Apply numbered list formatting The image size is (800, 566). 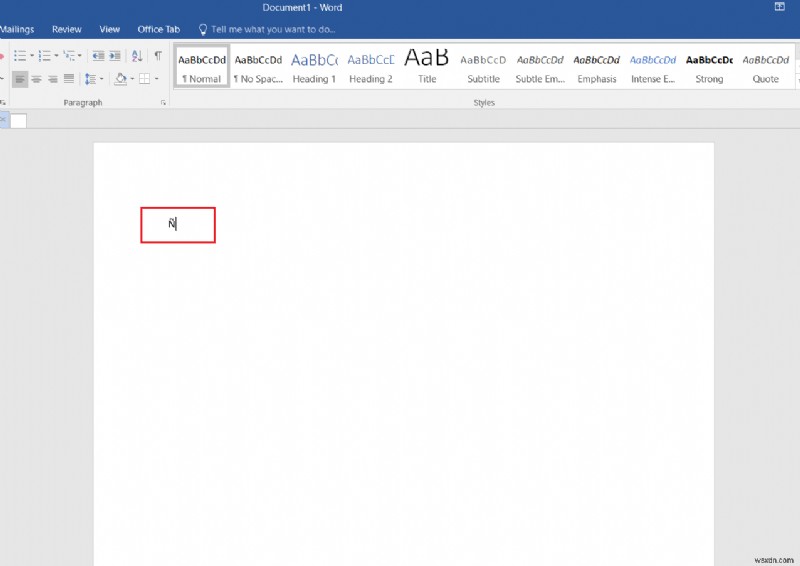[44, 56]
